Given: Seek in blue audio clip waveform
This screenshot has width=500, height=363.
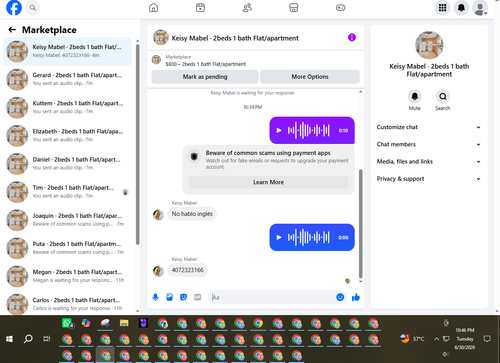Looking at the screenshot, I should coord(309,237).
